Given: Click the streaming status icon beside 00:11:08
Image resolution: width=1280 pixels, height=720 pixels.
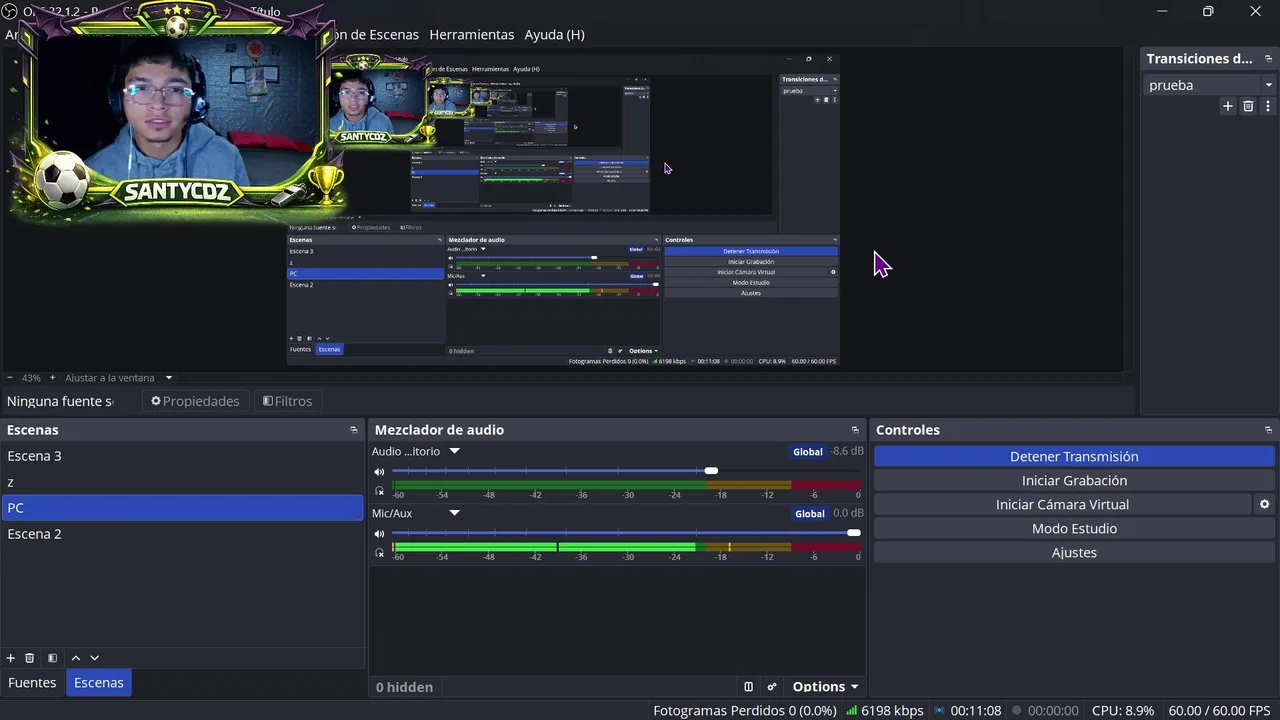Looking at the screenshot, I should [939, 711].
